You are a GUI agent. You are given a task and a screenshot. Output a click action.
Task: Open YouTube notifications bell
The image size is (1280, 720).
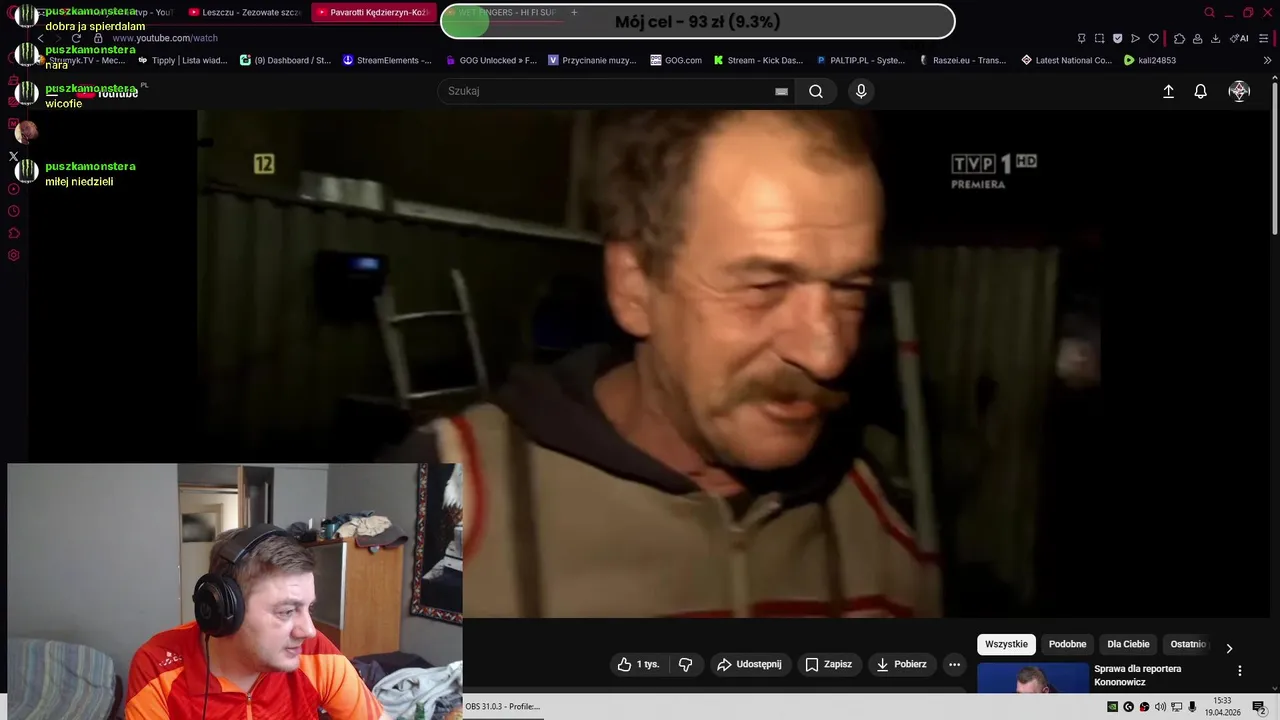[x=1201, y=91]
